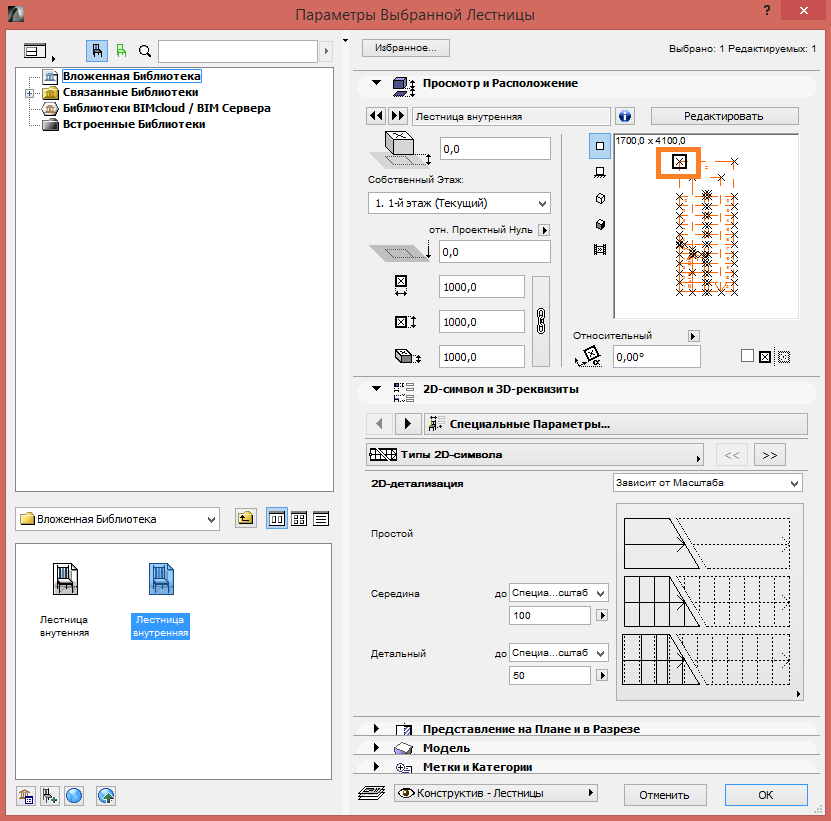Click the layer stack icon
831x821 pixels.
click(372, 793)
